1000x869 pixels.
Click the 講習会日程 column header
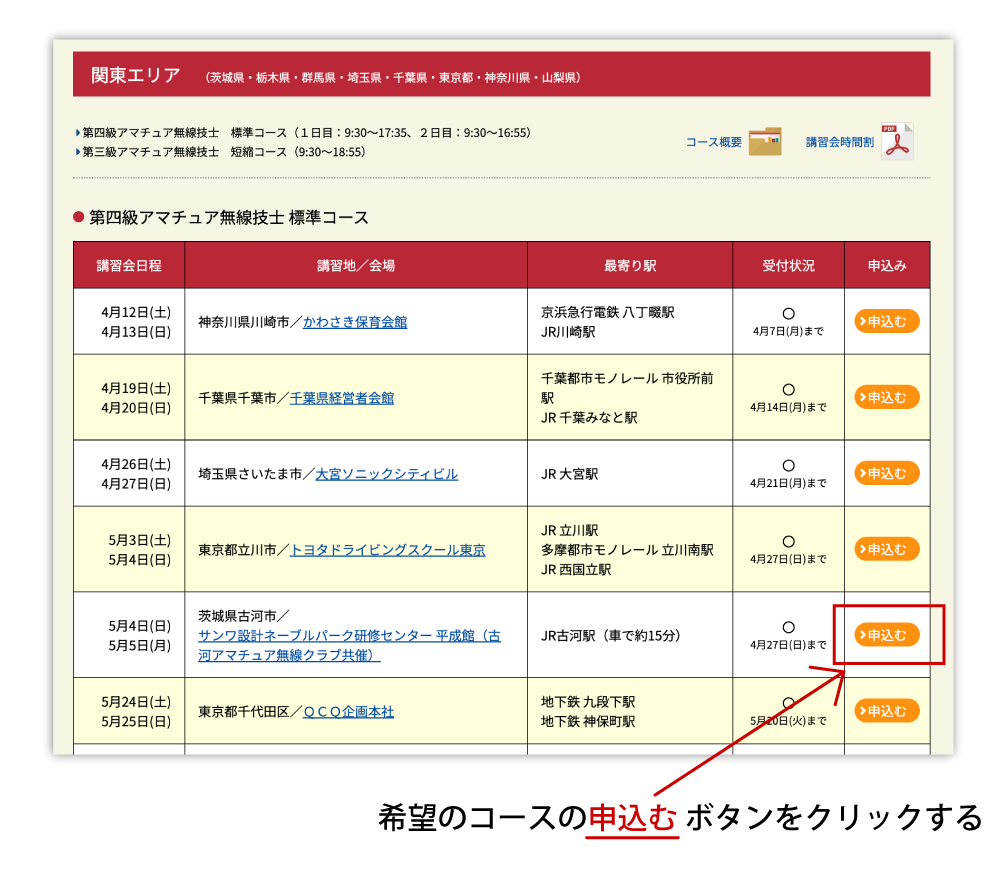click(129, 266)
